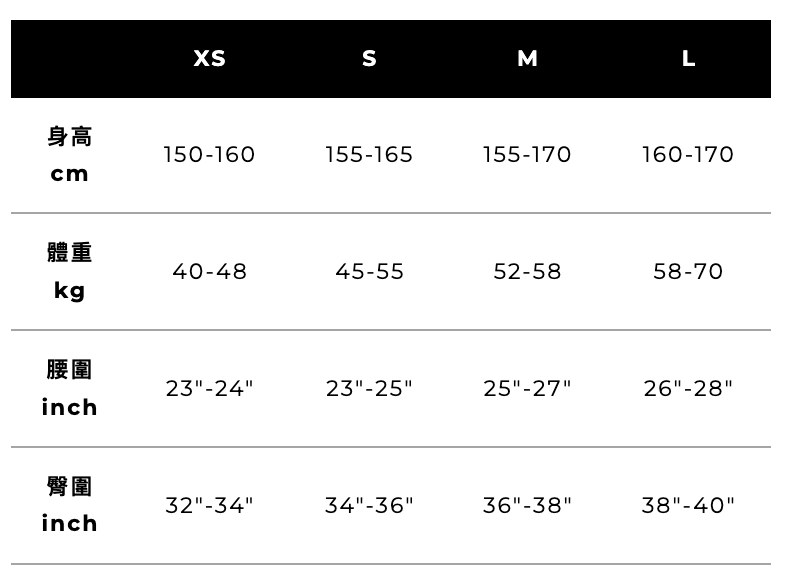Click the M waist value 25"-27"
Viewport: 800px width, 586px height.
(527, 388)
